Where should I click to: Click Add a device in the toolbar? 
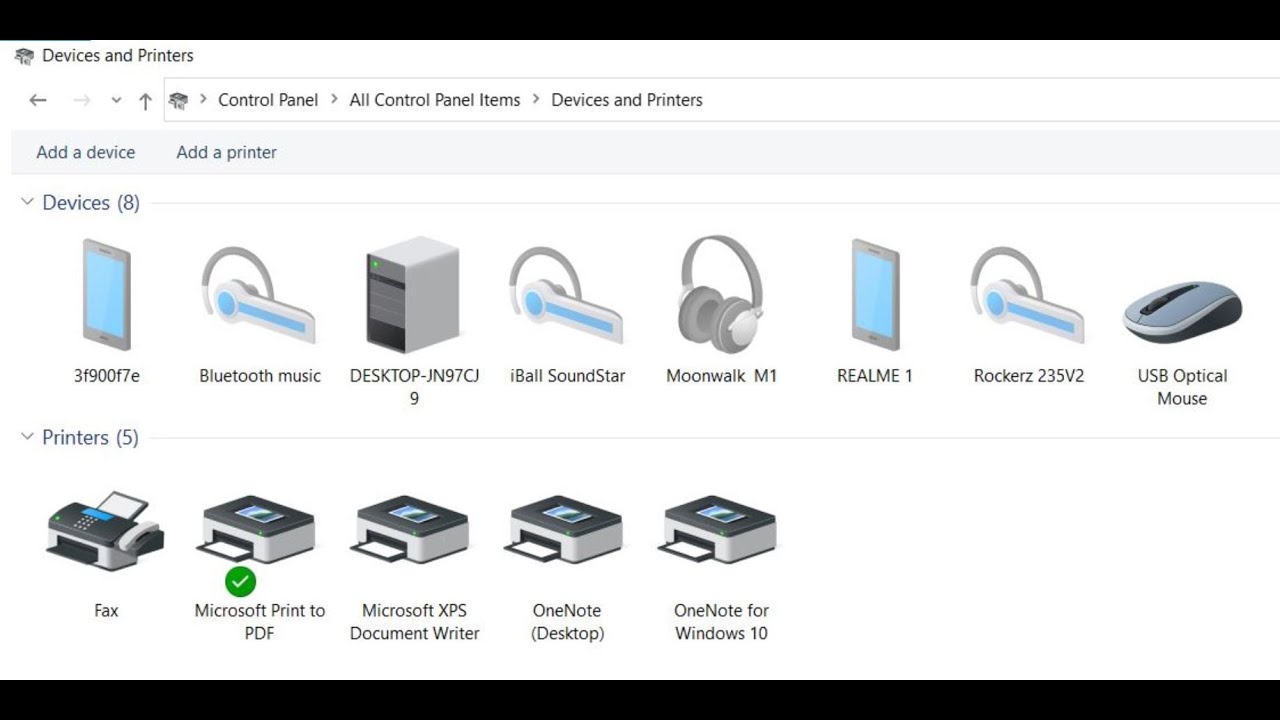[85, 152]
